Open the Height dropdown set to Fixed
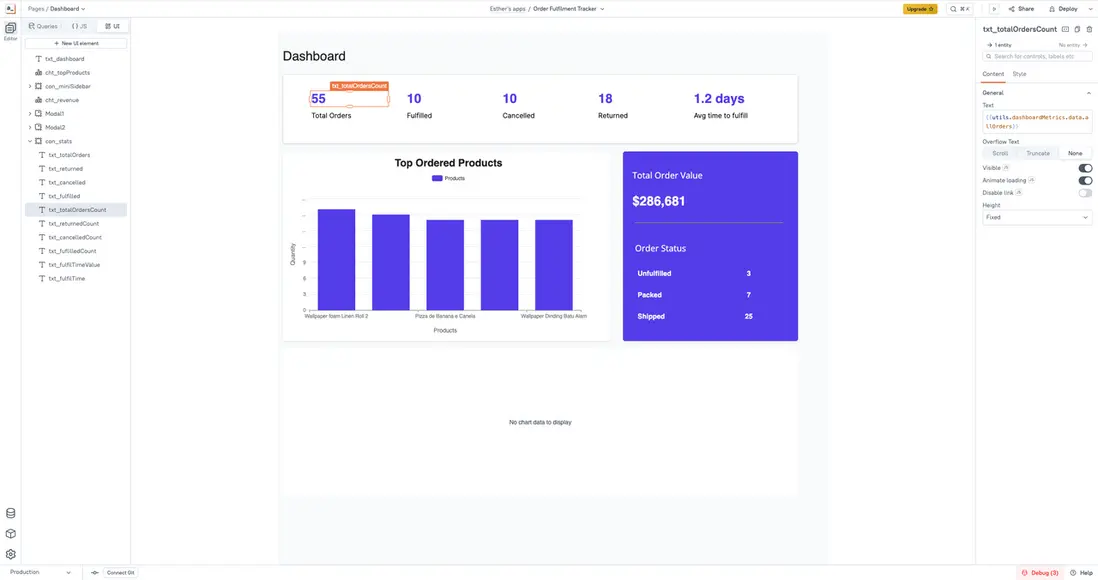Image resolution: width=1098 pixels, height=580 pixels. point(1036,217)
